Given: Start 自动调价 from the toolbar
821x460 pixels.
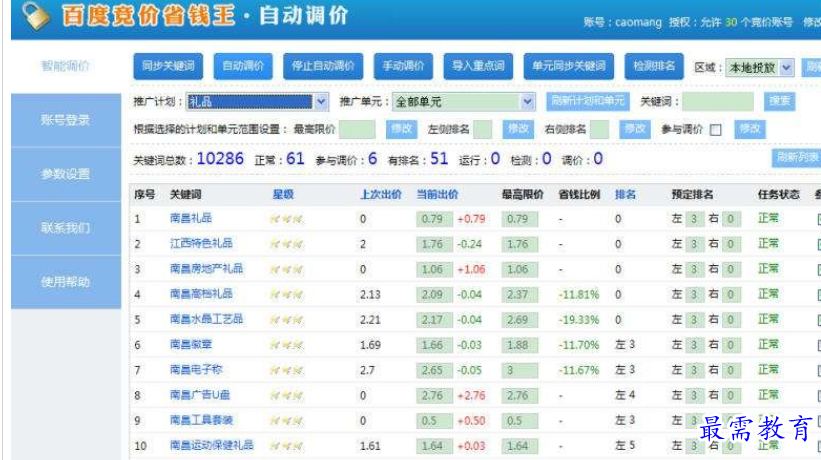Looking at the screenshot, I should [x=243, y=66].
